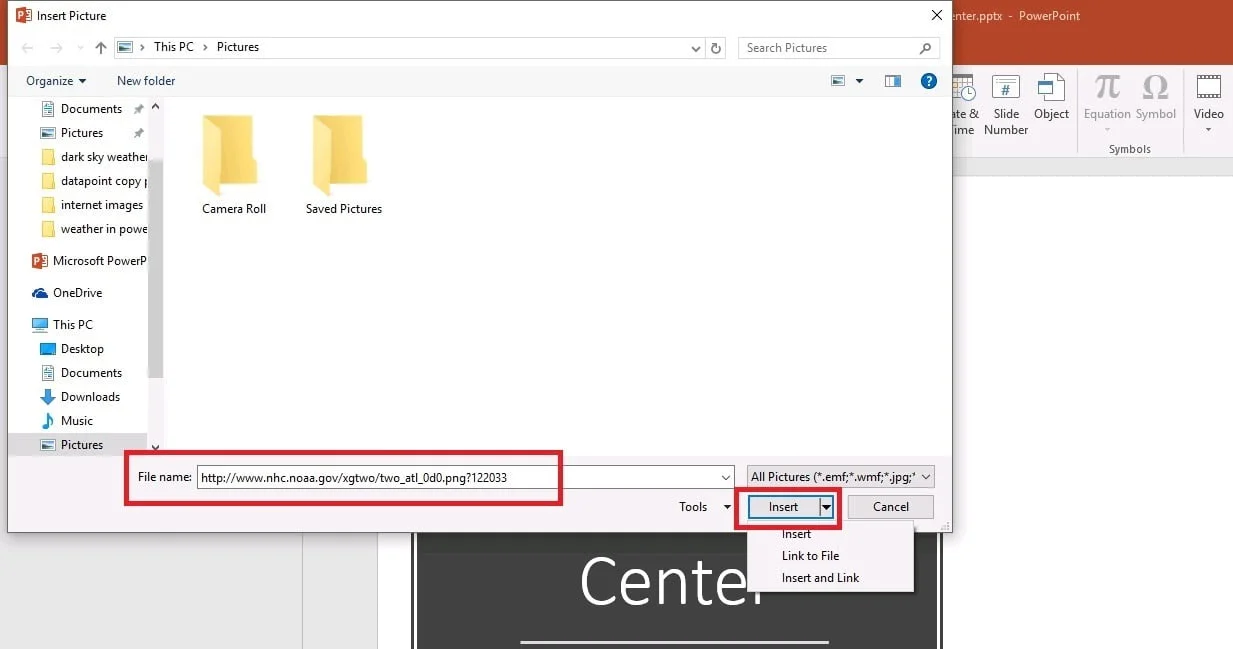This screenshot has height=649, width=1233.
Task: Open the Organize menu
Action: coord(56,81)
